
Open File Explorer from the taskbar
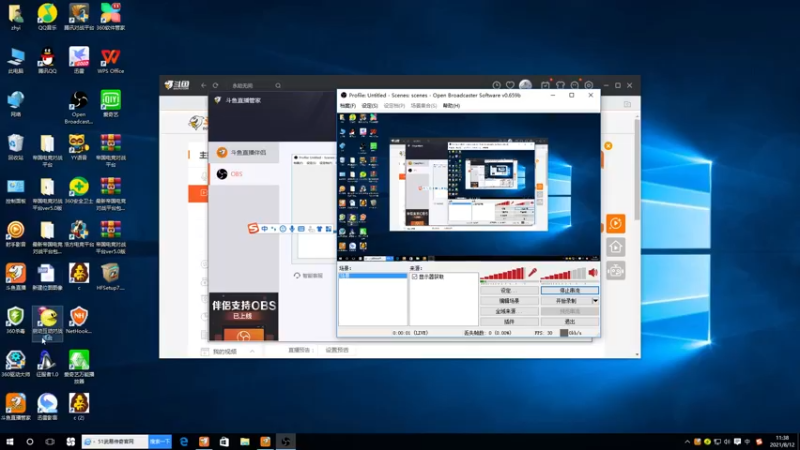pyautogui.click(x=245, y=441)
